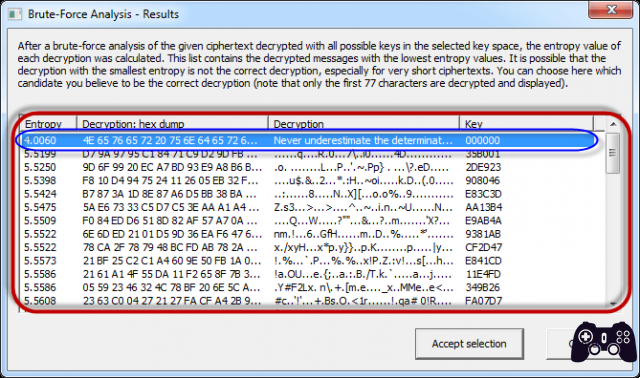Click decryption text starting 'Z.s3...>'
This screenshot has height=378, width=640.
click(x=363, y=207)
